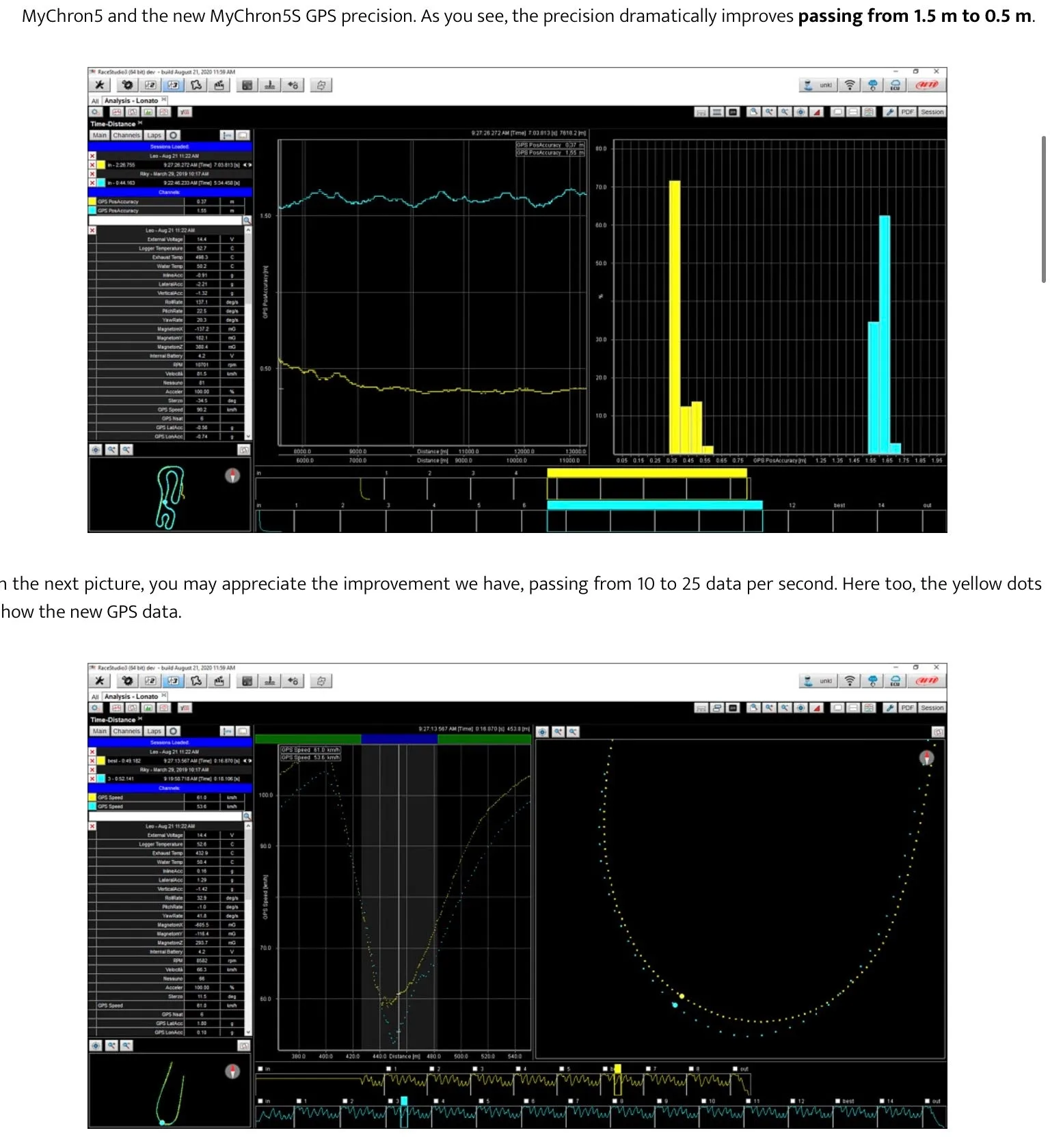The height and width of the screenshot is (1148, 1050).
Task: Click cloud sync icon in PosAccuracy screenshot
Action: click(x=872, y=85)
